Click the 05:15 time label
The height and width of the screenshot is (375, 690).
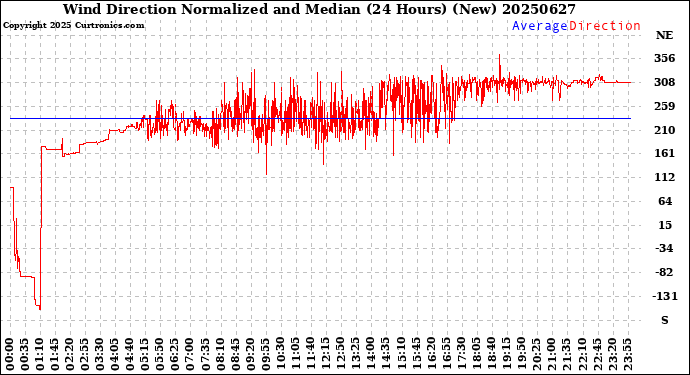145,355
